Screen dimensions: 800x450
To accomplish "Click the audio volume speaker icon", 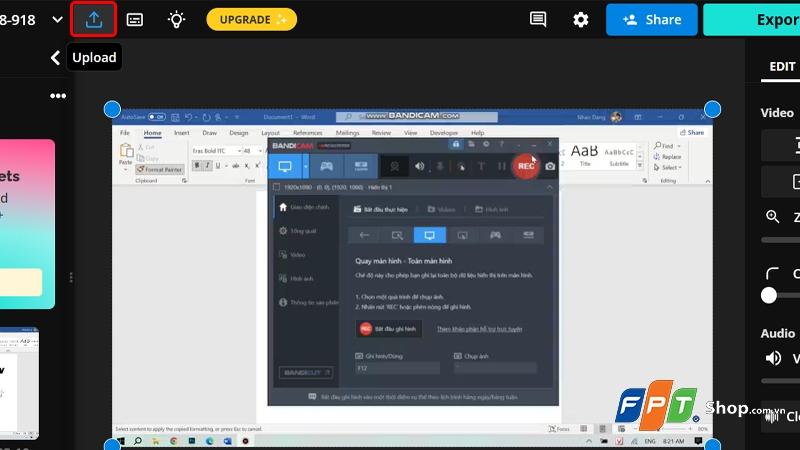I will 773,358.
